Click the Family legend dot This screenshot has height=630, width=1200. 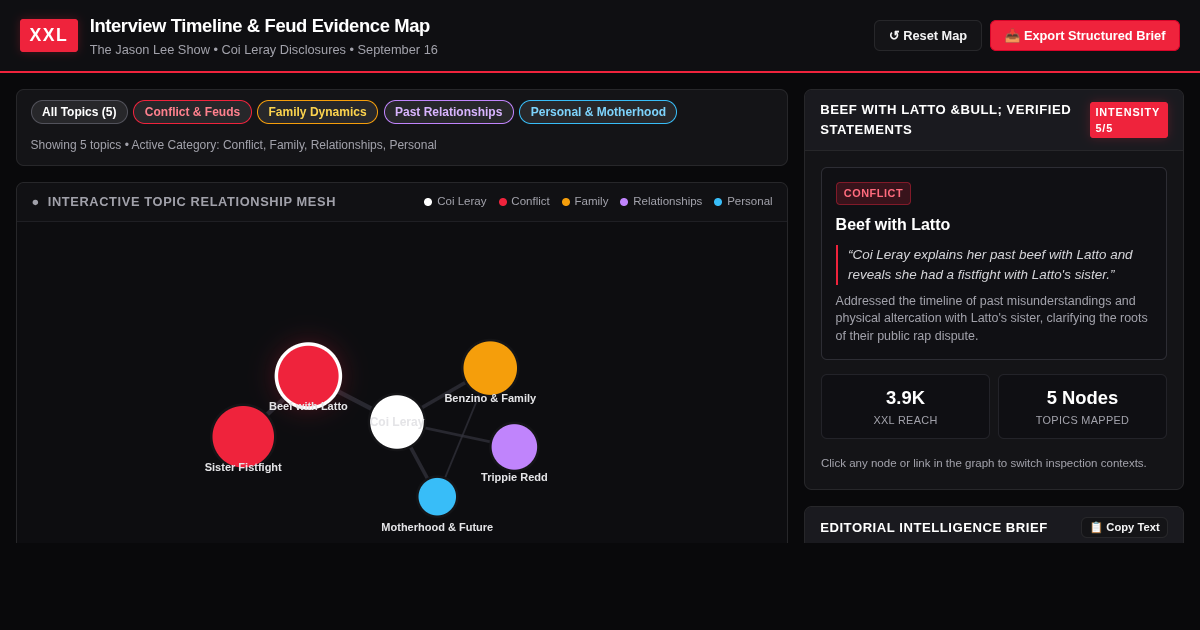point(566,202)
